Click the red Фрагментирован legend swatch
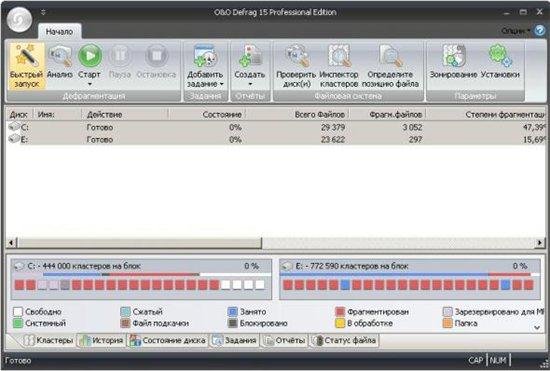Image resolution: width=550 pixels, height=371 pixels. coord(340,311)
